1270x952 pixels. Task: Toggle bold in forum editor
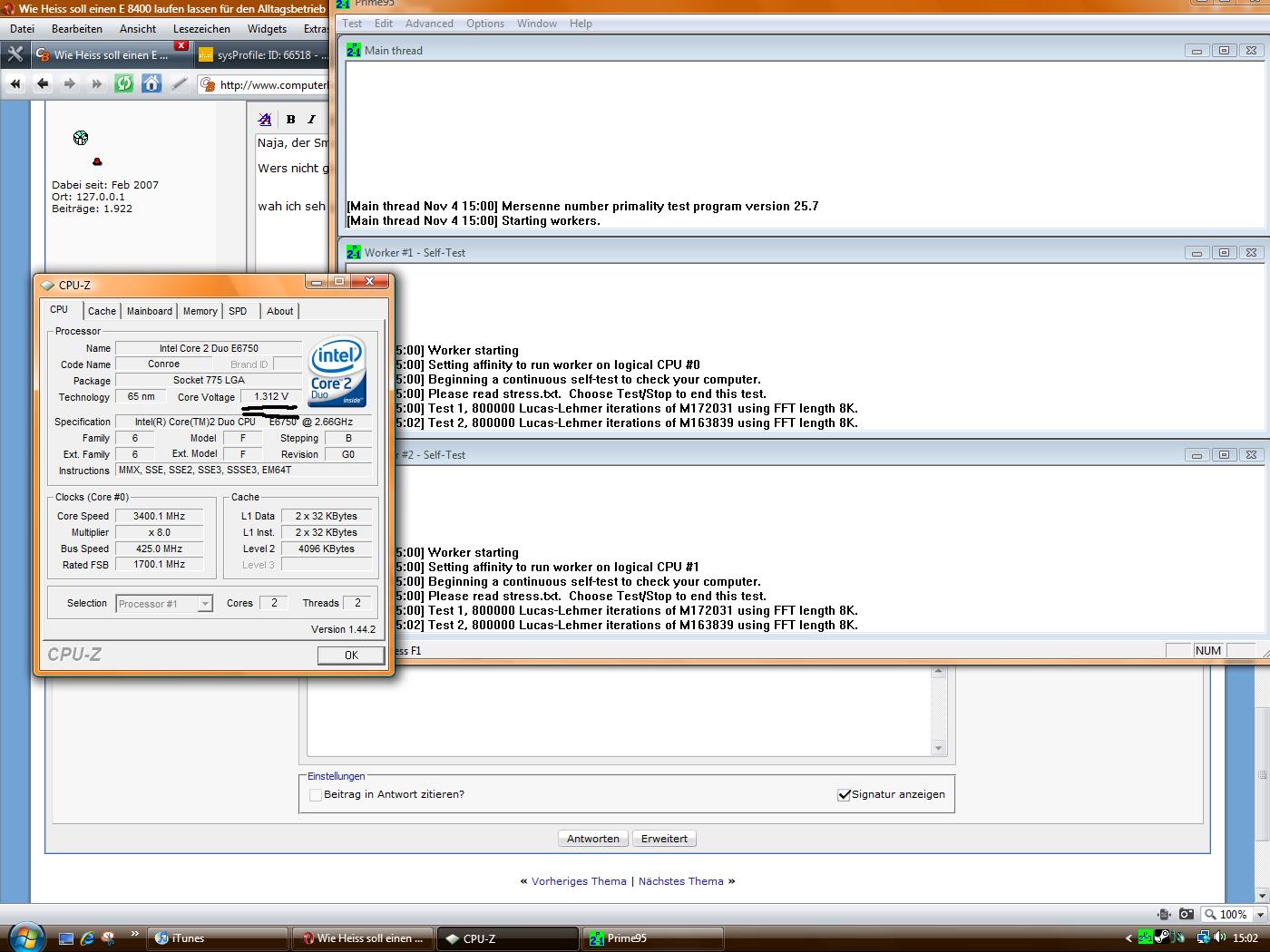[x=290, y=119]
